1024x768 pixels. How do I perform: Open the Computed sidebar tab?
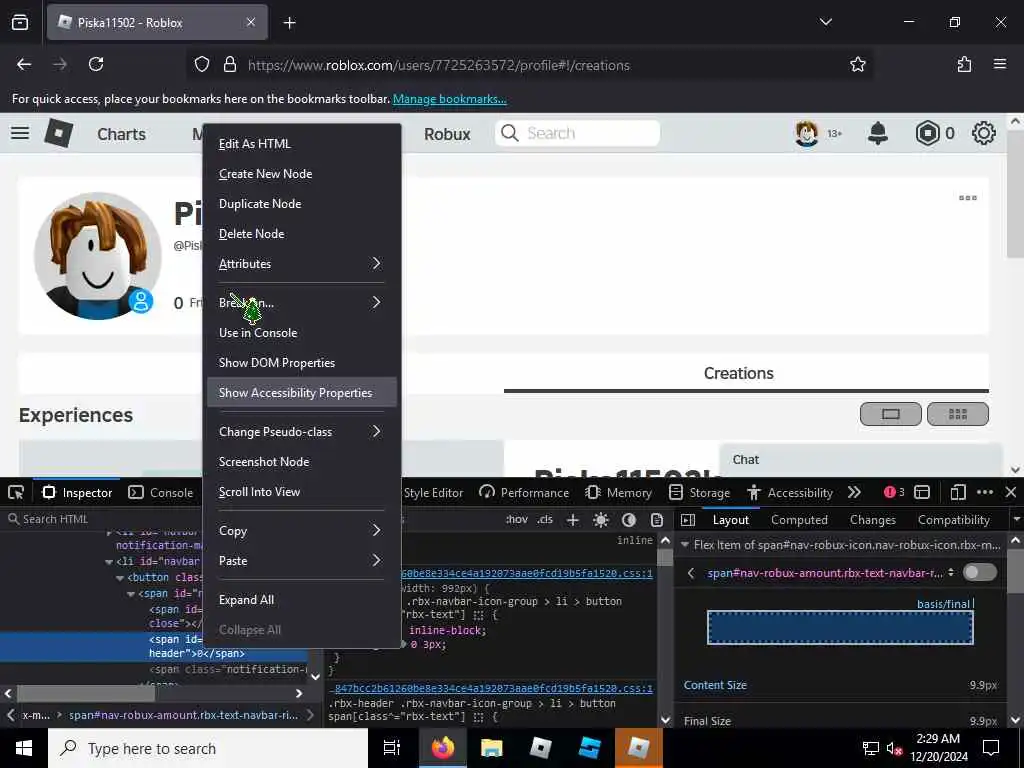point(799,520)
